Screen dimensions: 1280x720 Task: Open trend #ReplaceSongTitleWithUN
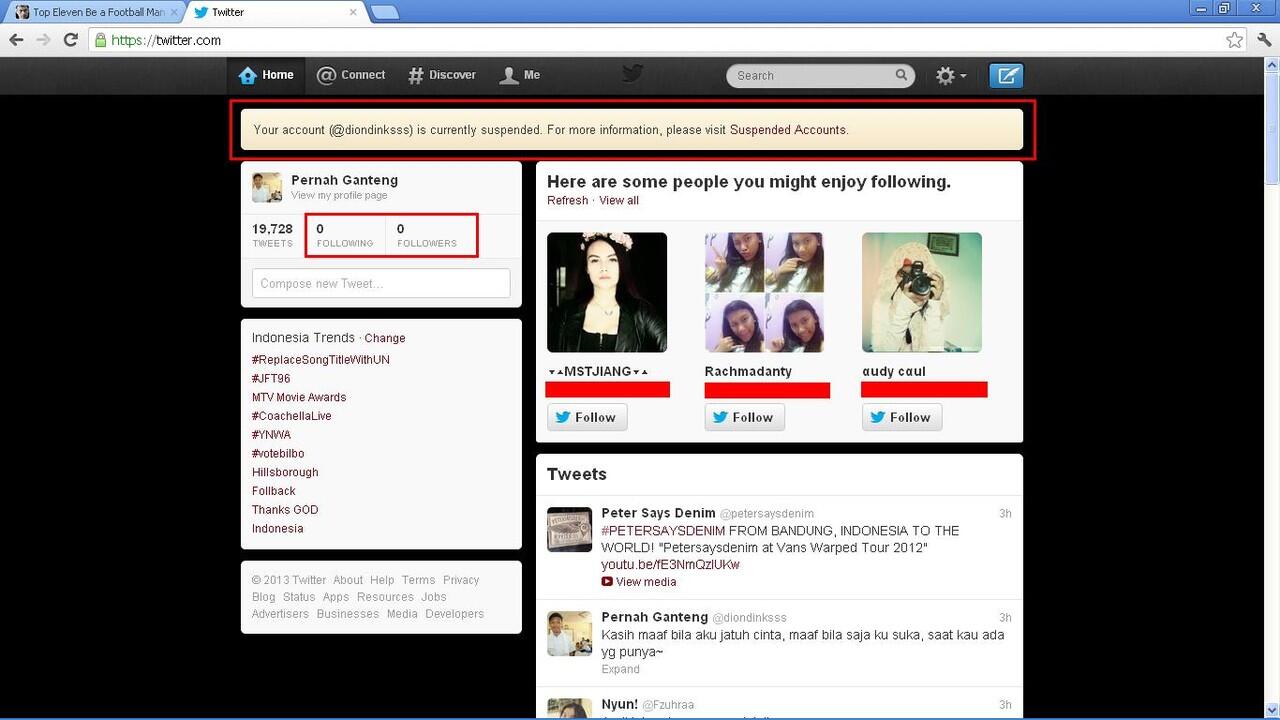point(321,360)
